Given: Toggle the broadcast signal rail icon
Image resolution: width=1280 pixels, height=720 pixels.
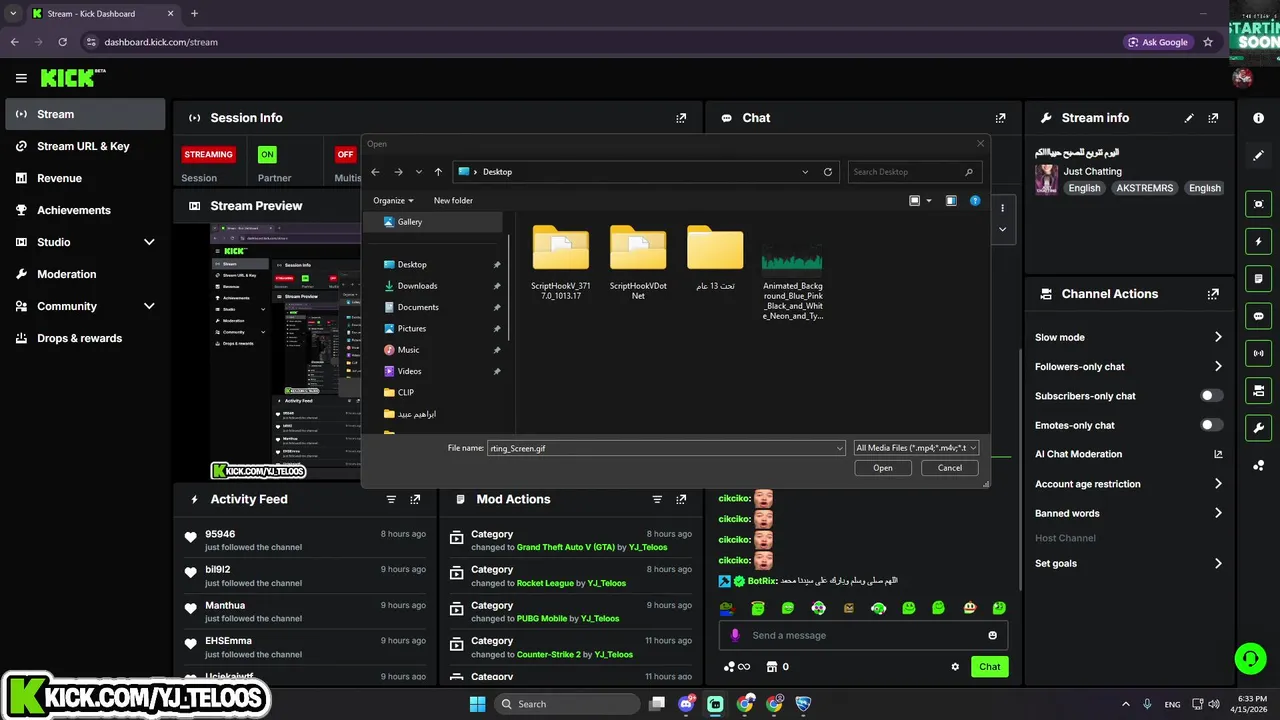Looking at the screenshot, I should (x=1258, y=353).
